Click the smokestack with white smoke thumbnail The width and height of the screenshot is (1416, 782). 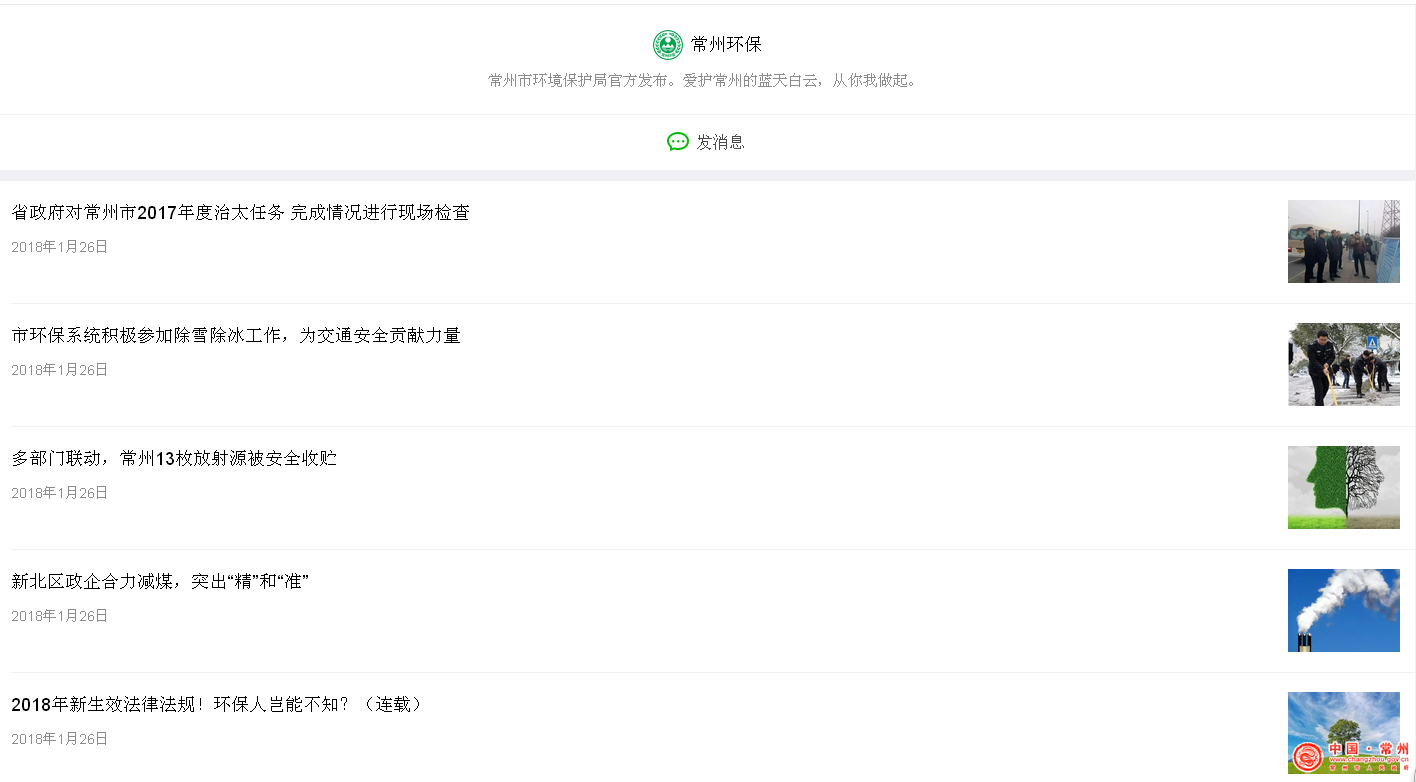pyautogui.click(x=1343, y=610)
